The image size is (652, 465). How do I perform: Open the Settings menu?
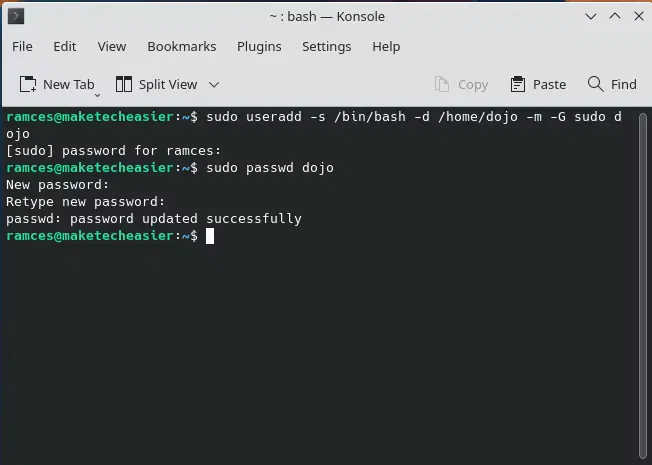326,47
